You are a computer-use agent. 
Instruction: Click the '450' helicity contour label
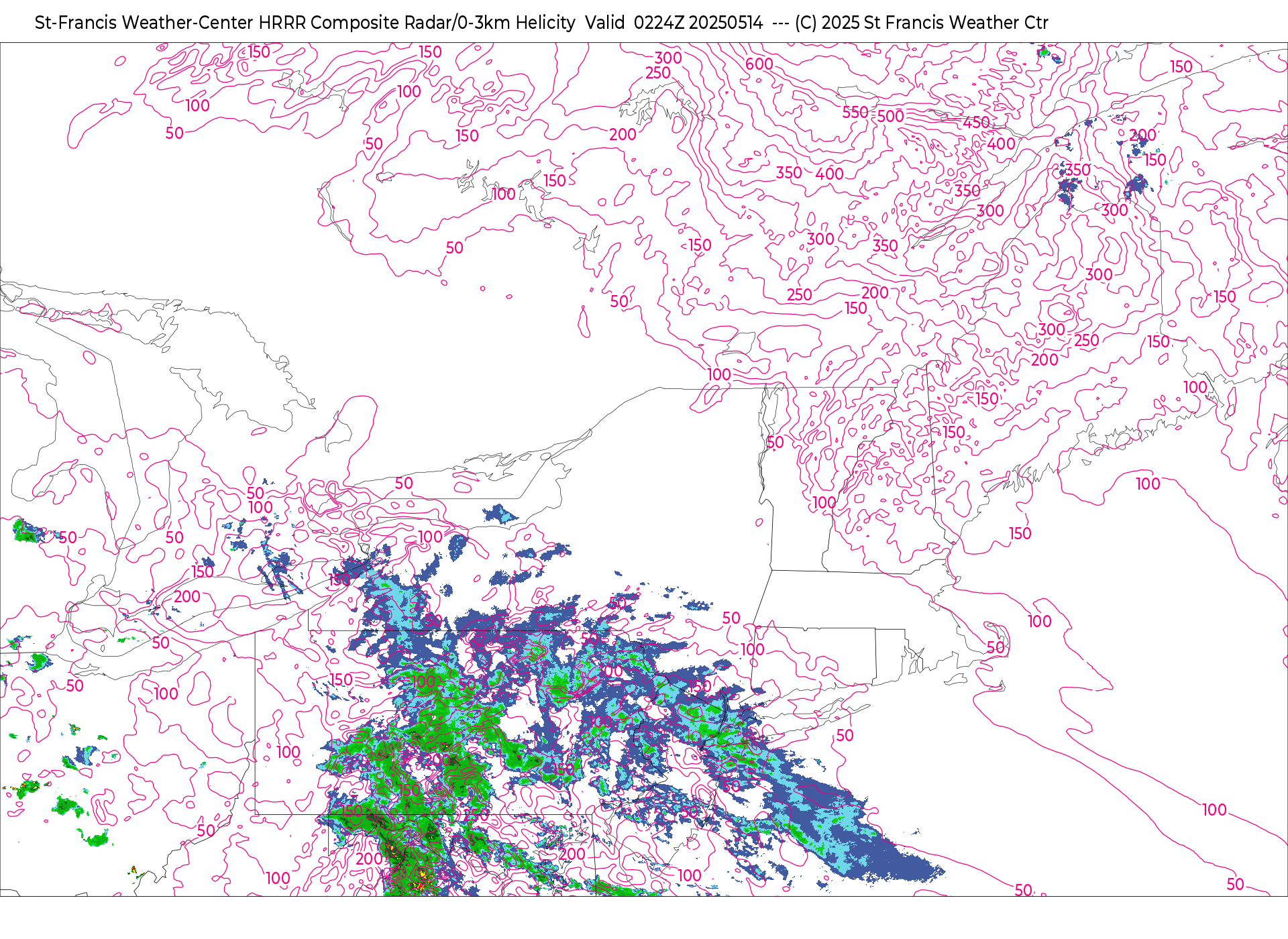coord(976,123)
